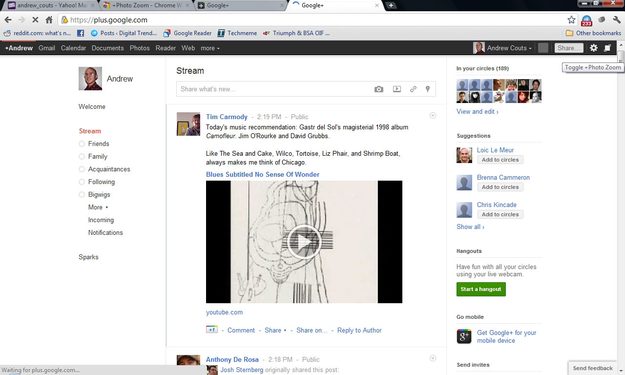This screenshot has height=375, width=625.
Task: Click Comment on Tim Carmody's post
Action: [x=241, y=330]
